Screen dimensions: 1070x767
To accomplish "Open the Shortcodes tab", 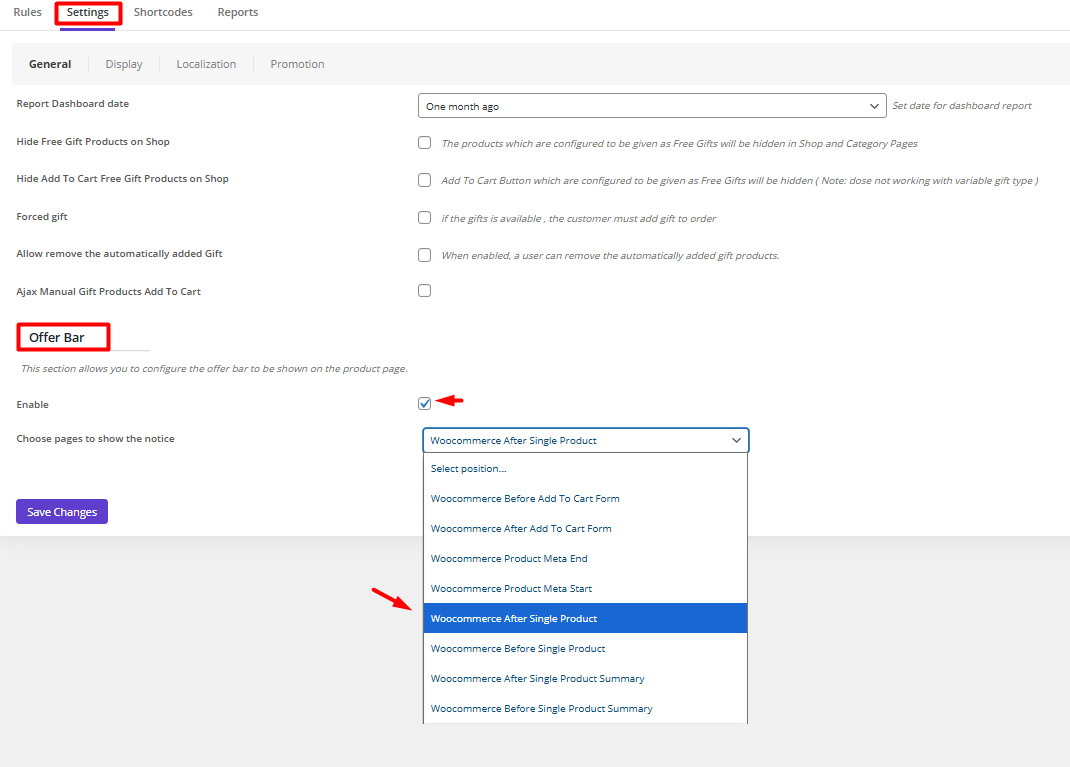I will click(x=163, y=12).
